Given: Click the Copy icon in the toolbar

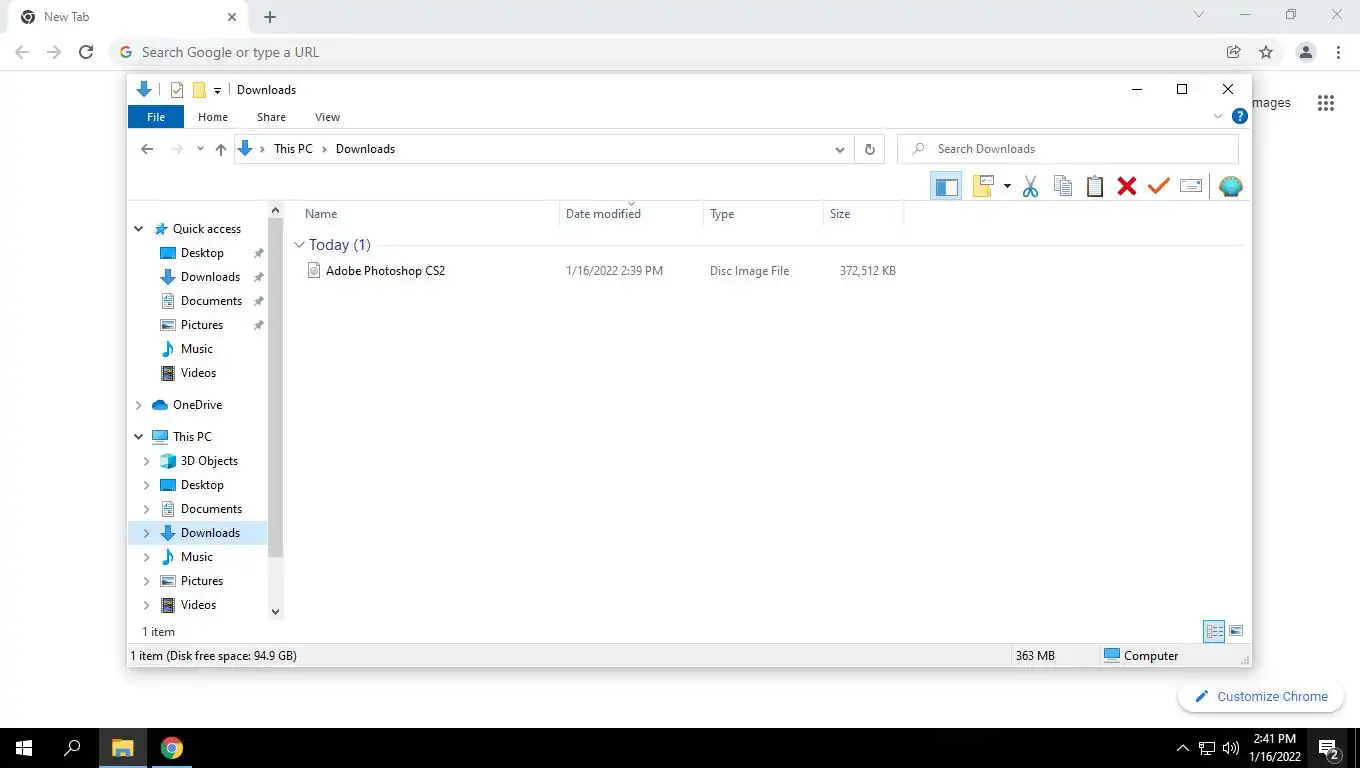Looking at the screenshot, I should pyautogui.click(x=1063, y=186).
